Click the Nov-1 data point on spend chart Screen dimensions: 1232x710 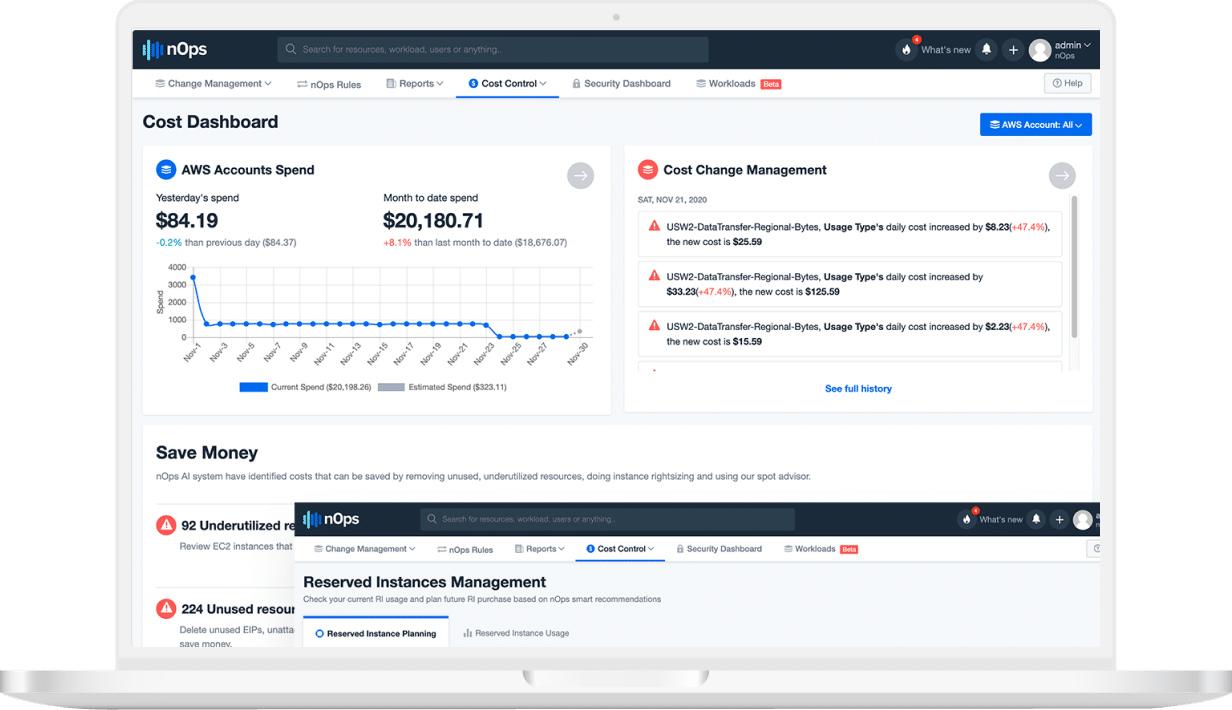(x=192, y=277)
